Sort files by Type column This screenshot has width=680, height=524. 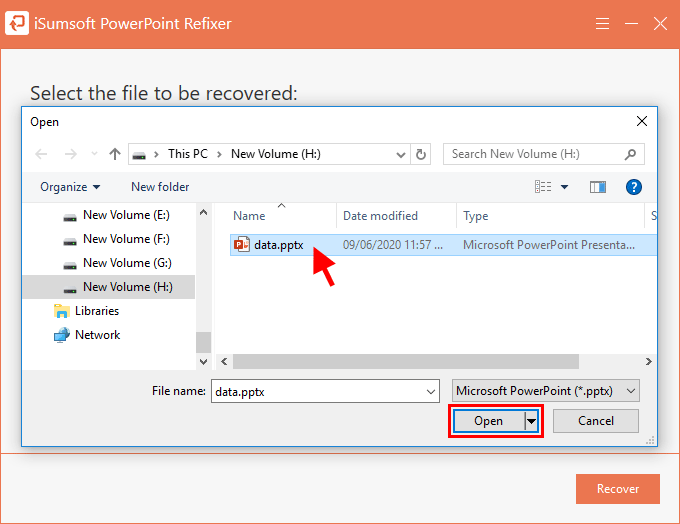(476, 216)
